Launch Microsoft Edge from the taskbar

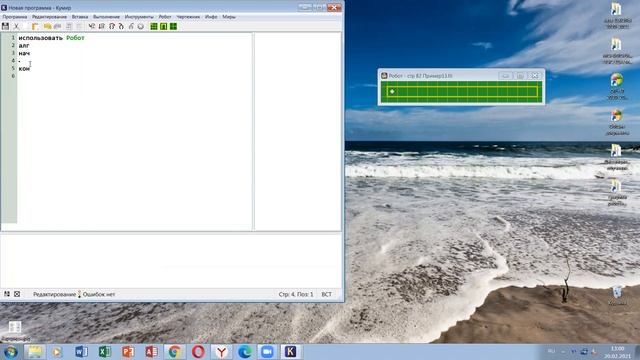pos(244,351)
